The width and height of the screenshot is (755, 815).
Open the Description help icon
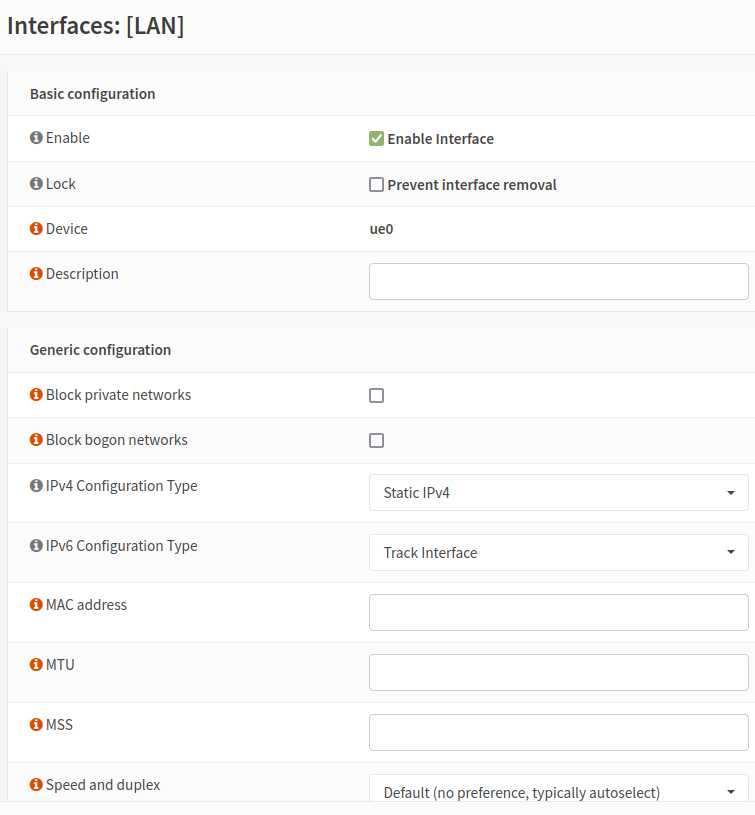point(37,274)
